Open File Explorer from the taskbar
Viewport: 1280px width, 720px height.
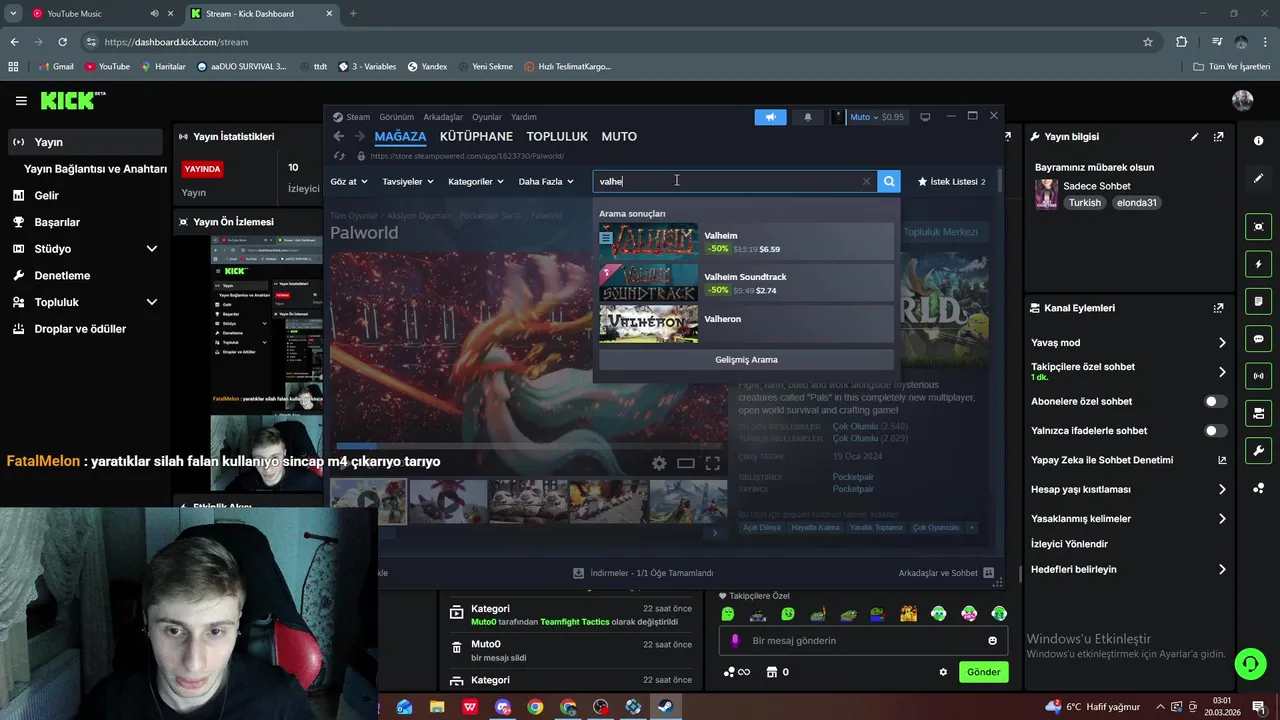pyautogui.click(x=437, y=707)
